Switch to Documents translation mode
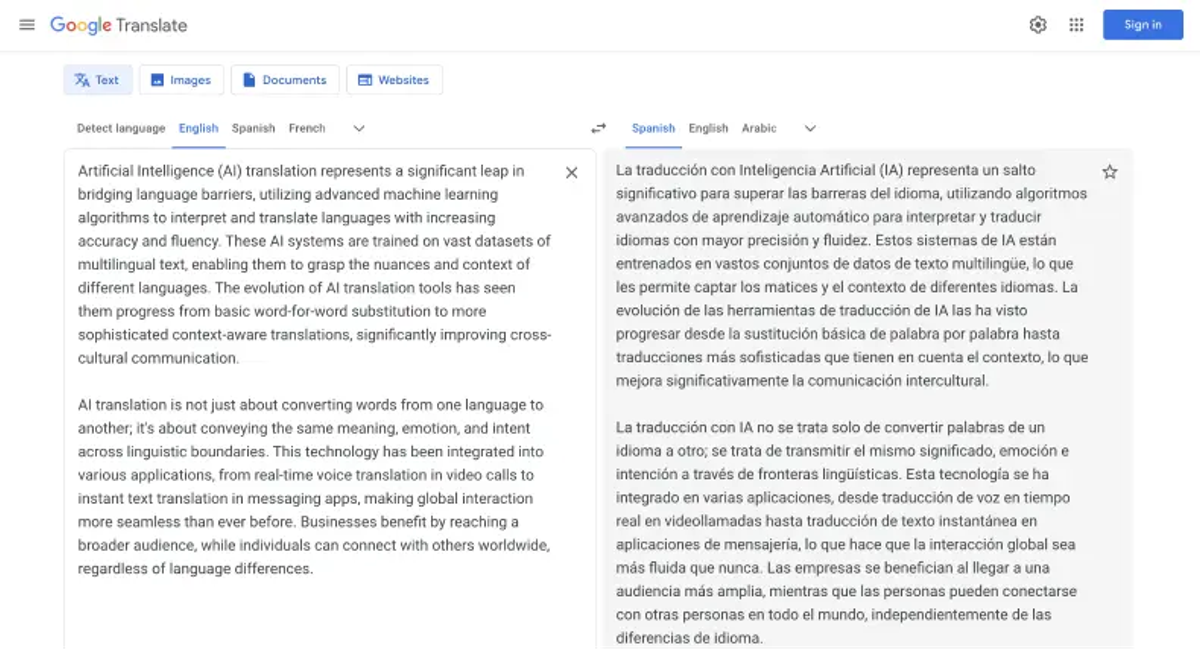This screenshot has height=649, width=1200. (285, 80)
